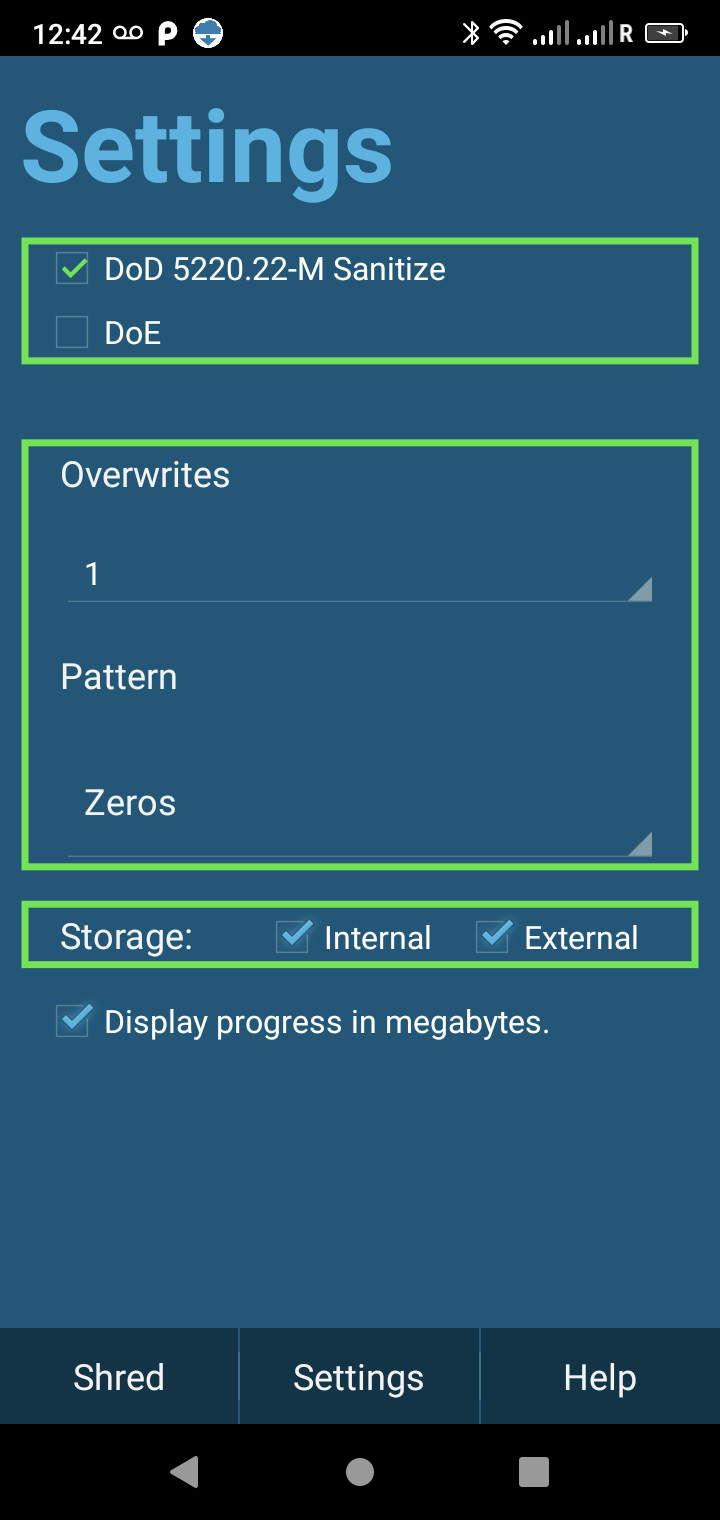Toggle Display progress in megabytes checkbox
The height and width of the screenshot is (1520, 720).
[x=72, y=1021]
